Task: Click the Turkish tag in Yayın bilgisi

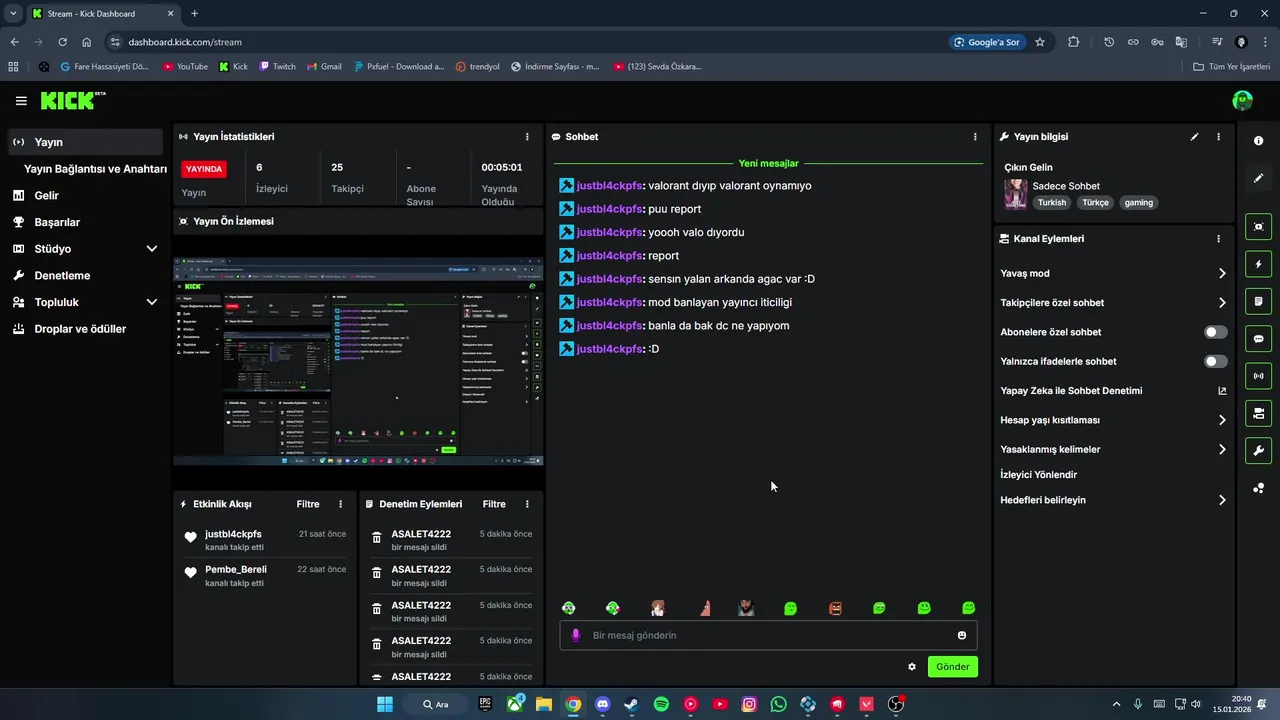Action: [x=1051, y=202]
